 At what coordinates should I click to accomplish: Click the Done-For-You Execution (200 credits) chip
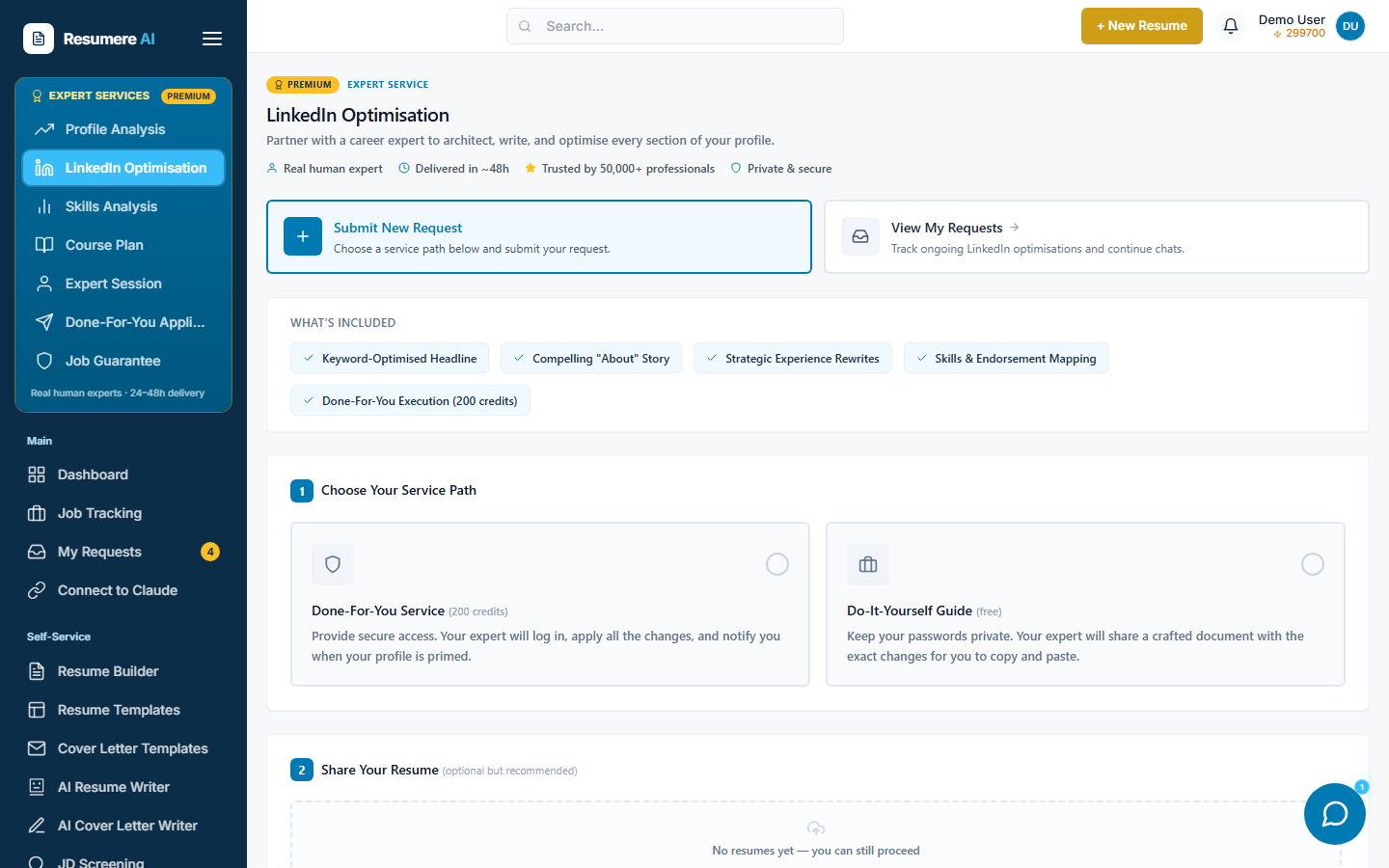tap(410, 400)
